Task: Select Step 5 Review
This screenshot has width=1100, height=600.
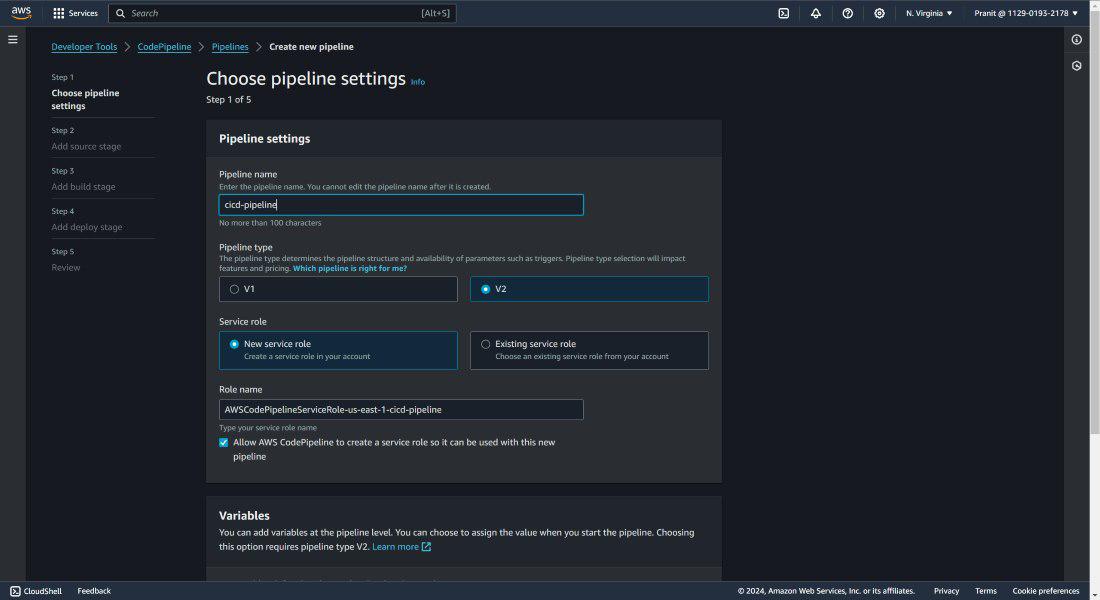Action: pos(65,267)
